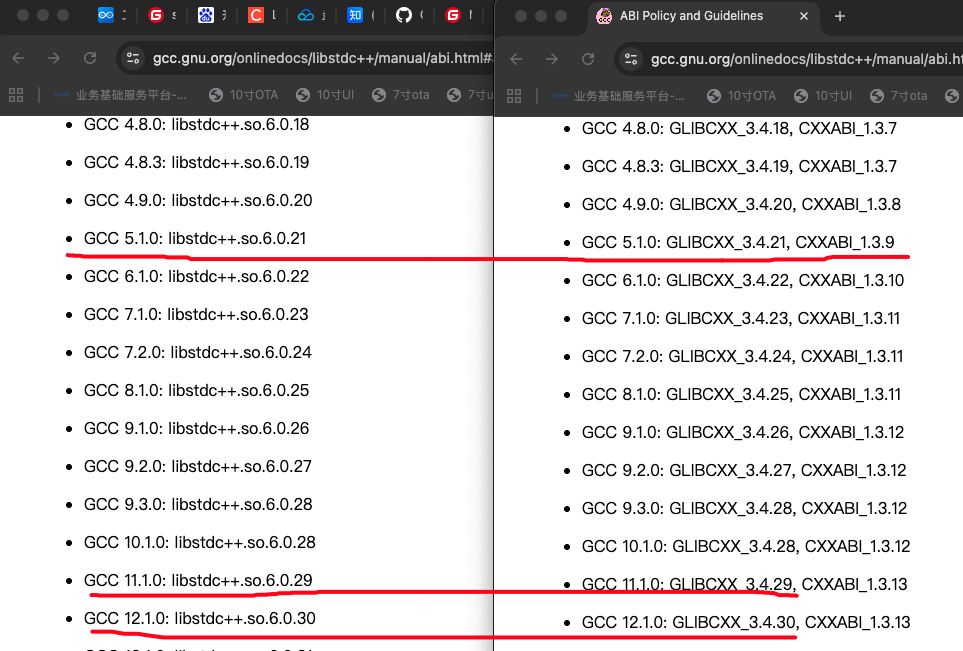
Task: Switch to the orange C-icon tab
Action: [x=255, y=15]
